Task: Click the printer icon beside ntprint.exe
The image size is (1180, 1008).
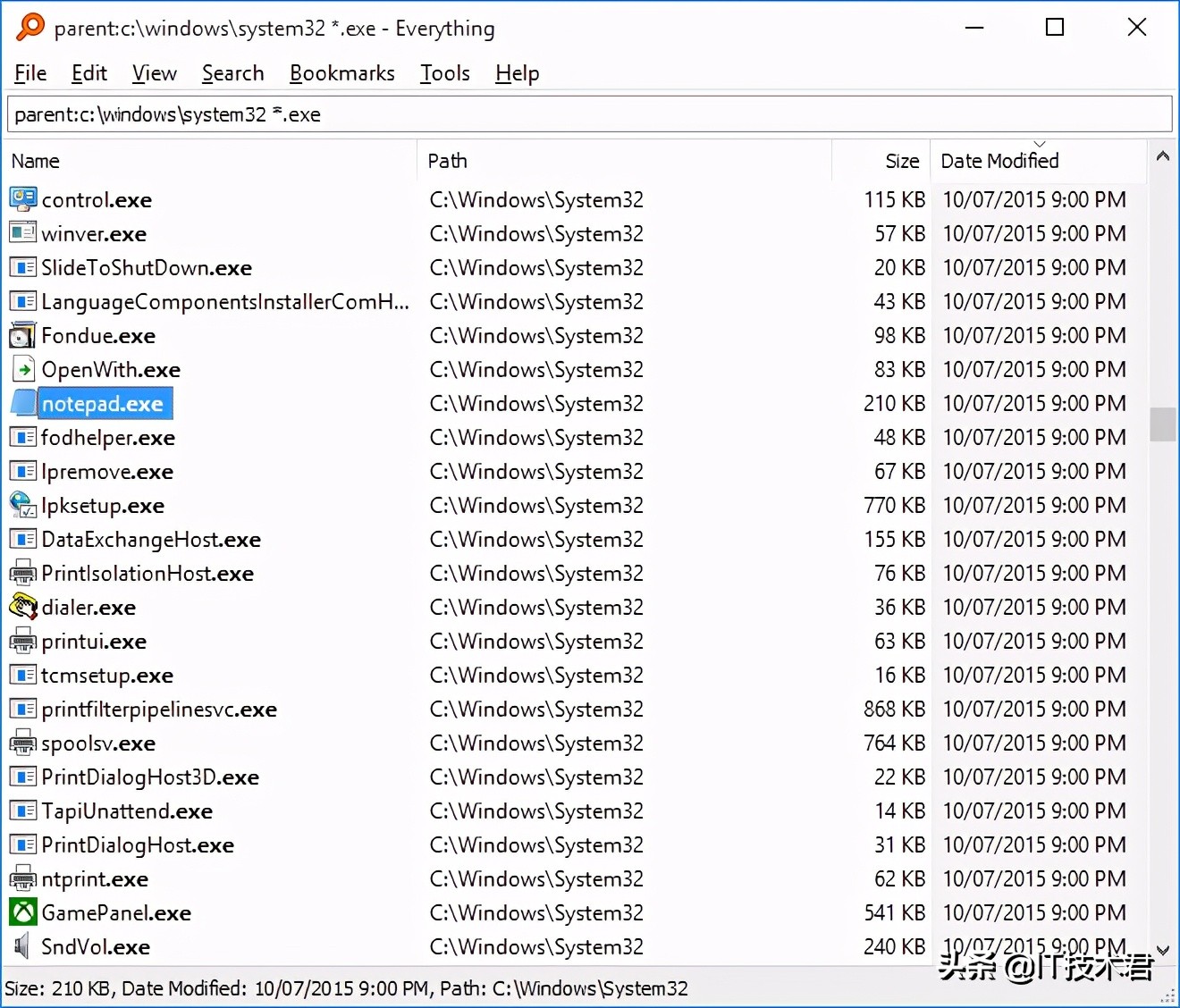Action: 22,878
